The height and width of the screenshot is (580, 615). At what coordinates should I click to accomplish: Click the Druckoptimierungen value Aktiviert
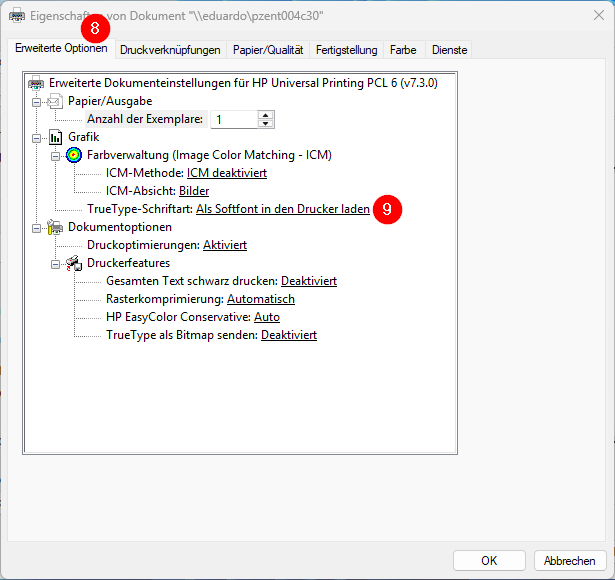point(225,245)
